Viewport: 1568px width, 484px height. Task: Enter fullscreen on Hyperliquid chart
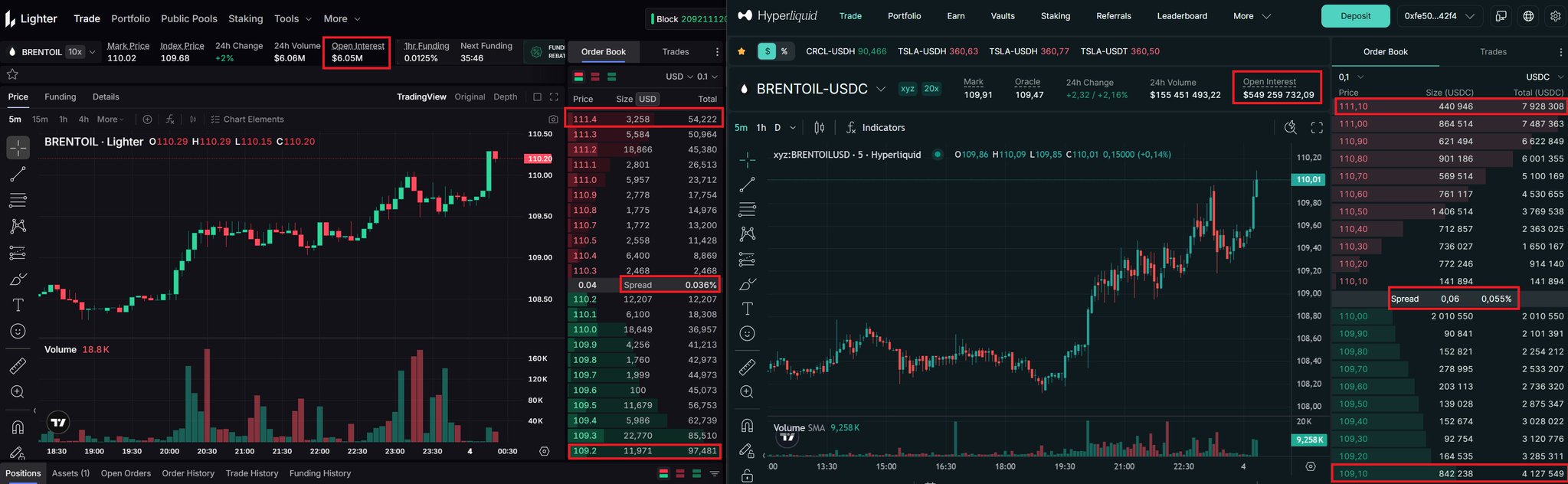click(x=1317, y=128)
